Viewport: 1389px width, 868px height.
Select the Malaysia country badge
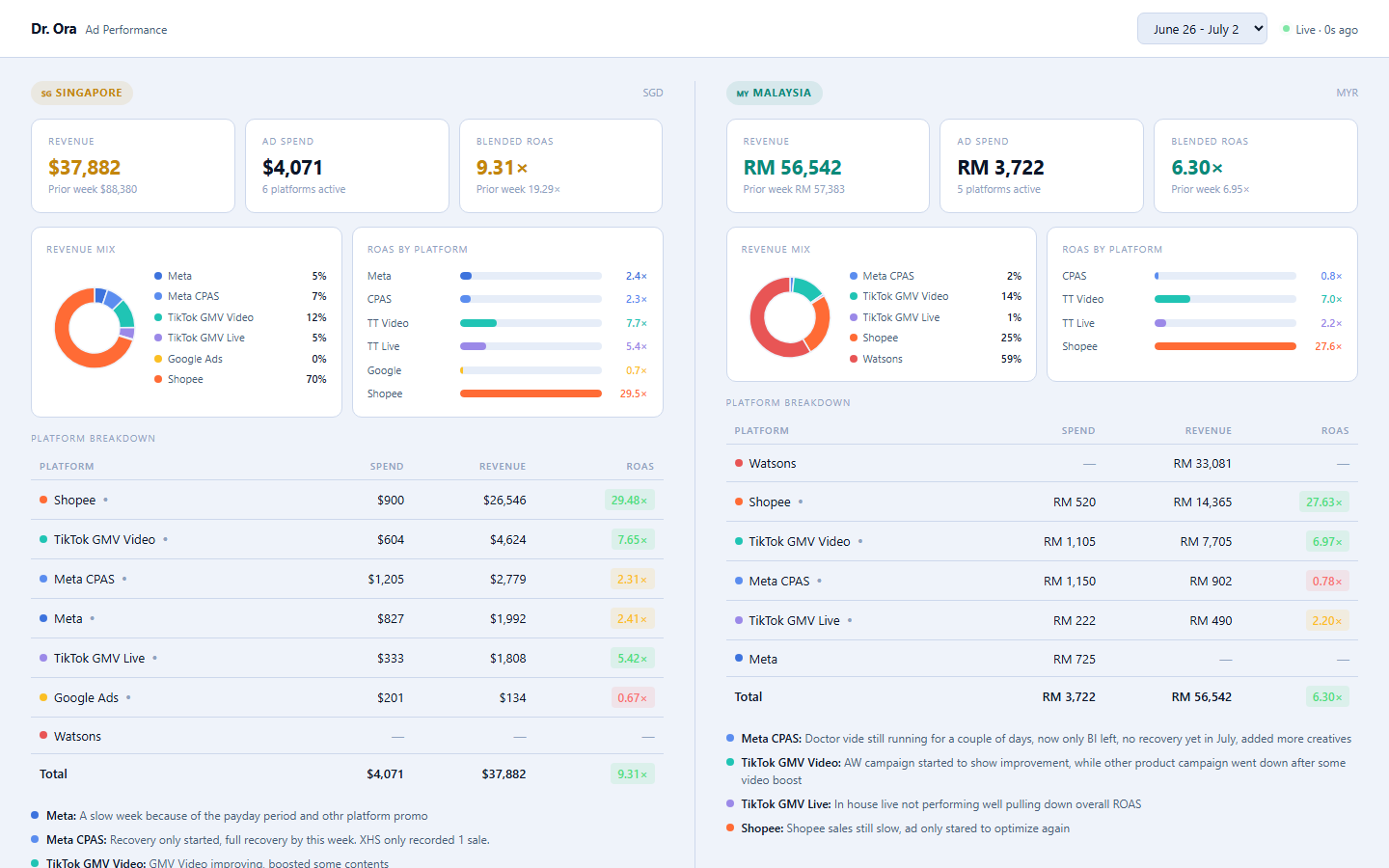[x=774, y=93]
